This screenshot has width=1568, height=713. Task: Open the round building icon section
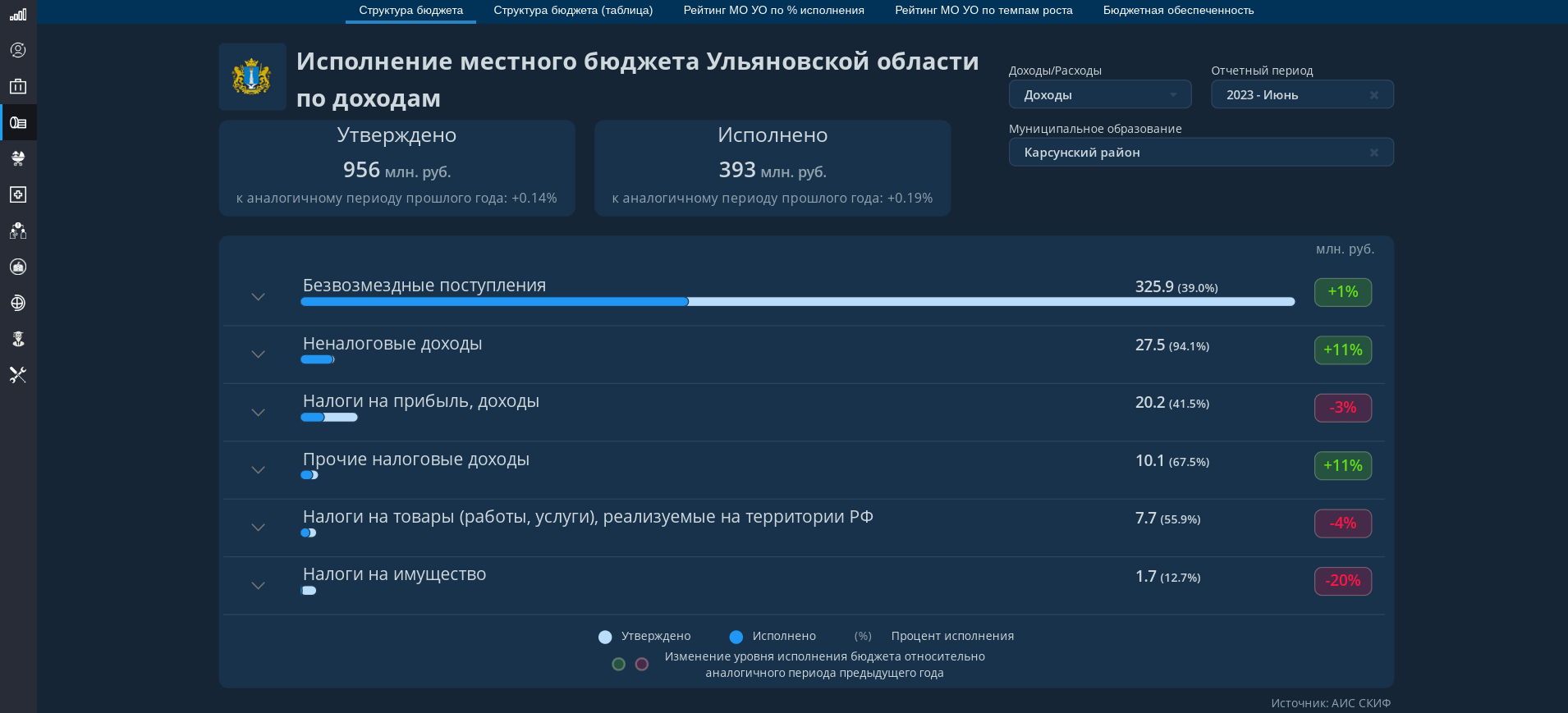tap(18, 267)
